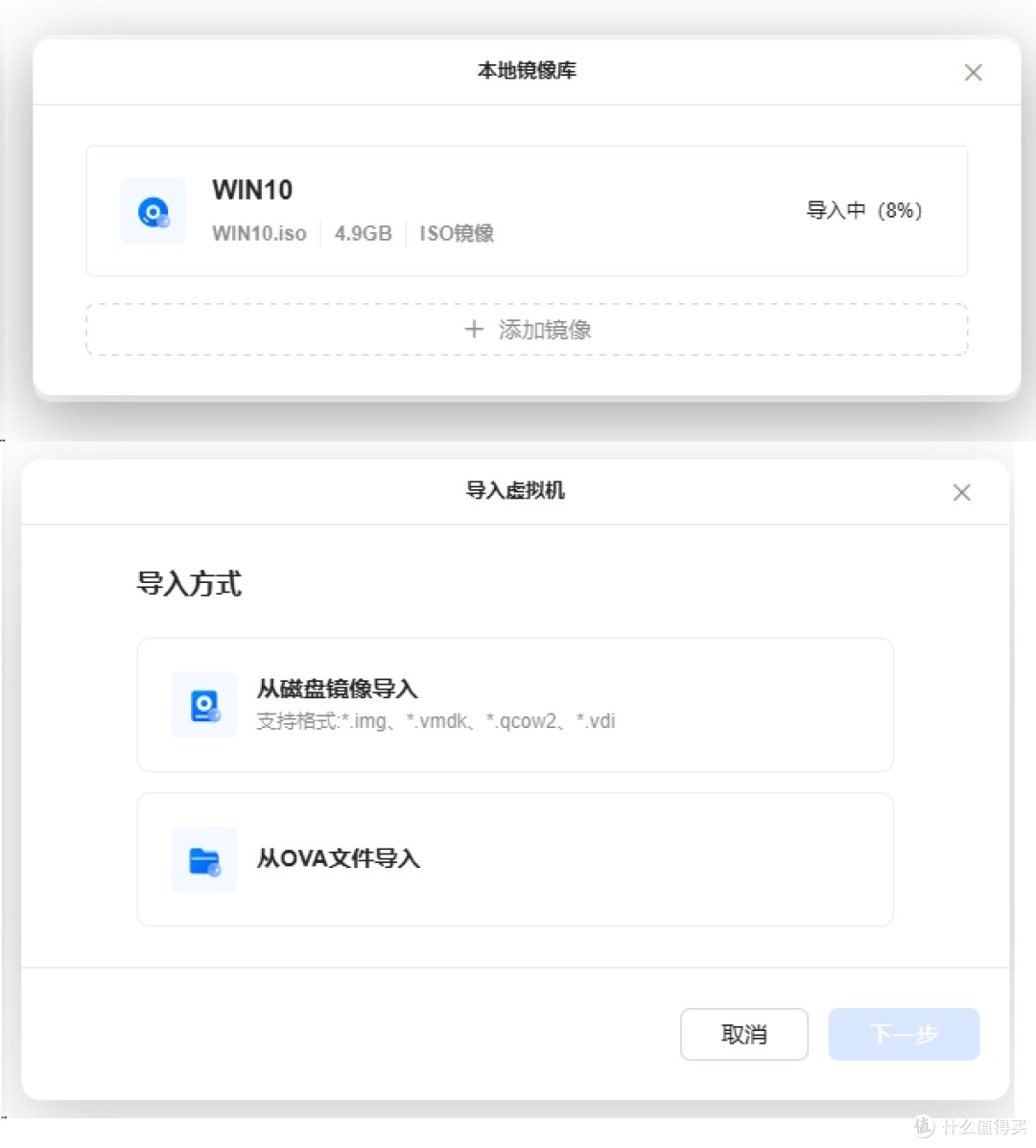Choose 从磁盘镜像导入 import option
Viewport: 1036px width, 1148px height.
[515, 705]
